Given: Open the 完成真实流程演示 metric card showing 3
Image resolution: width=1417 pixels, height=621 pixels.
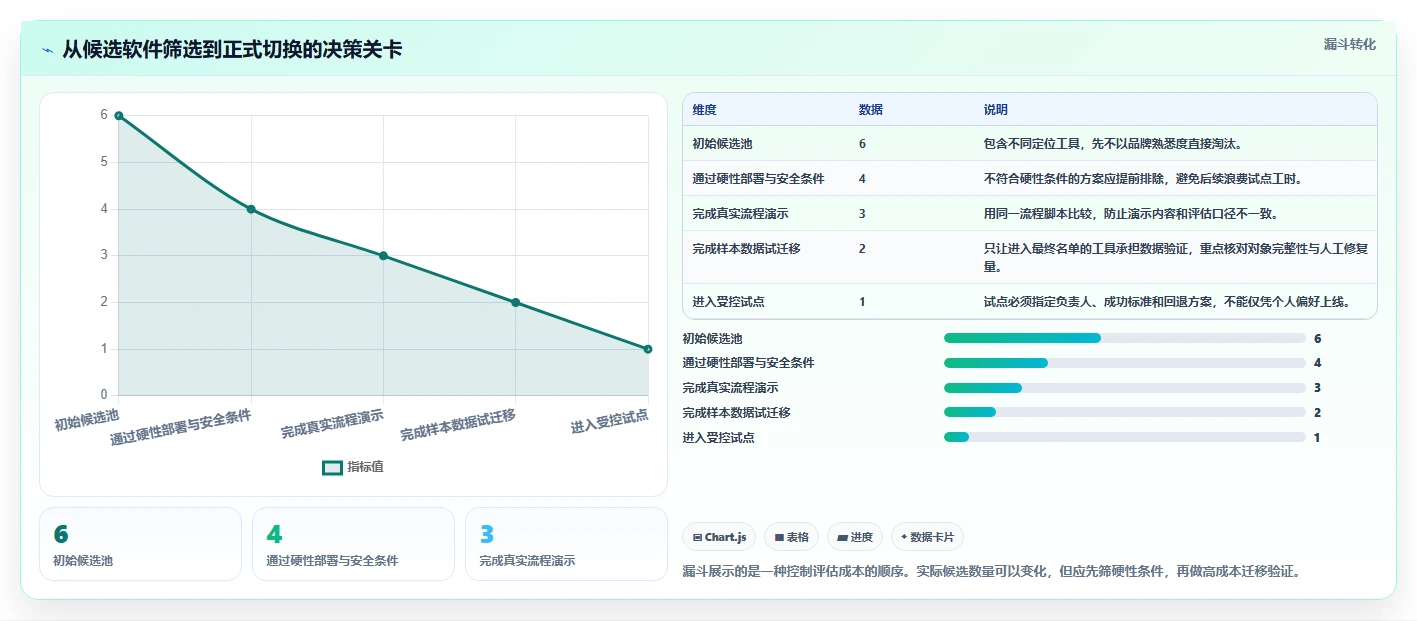Looking at the screenshot, I should 566,544.
